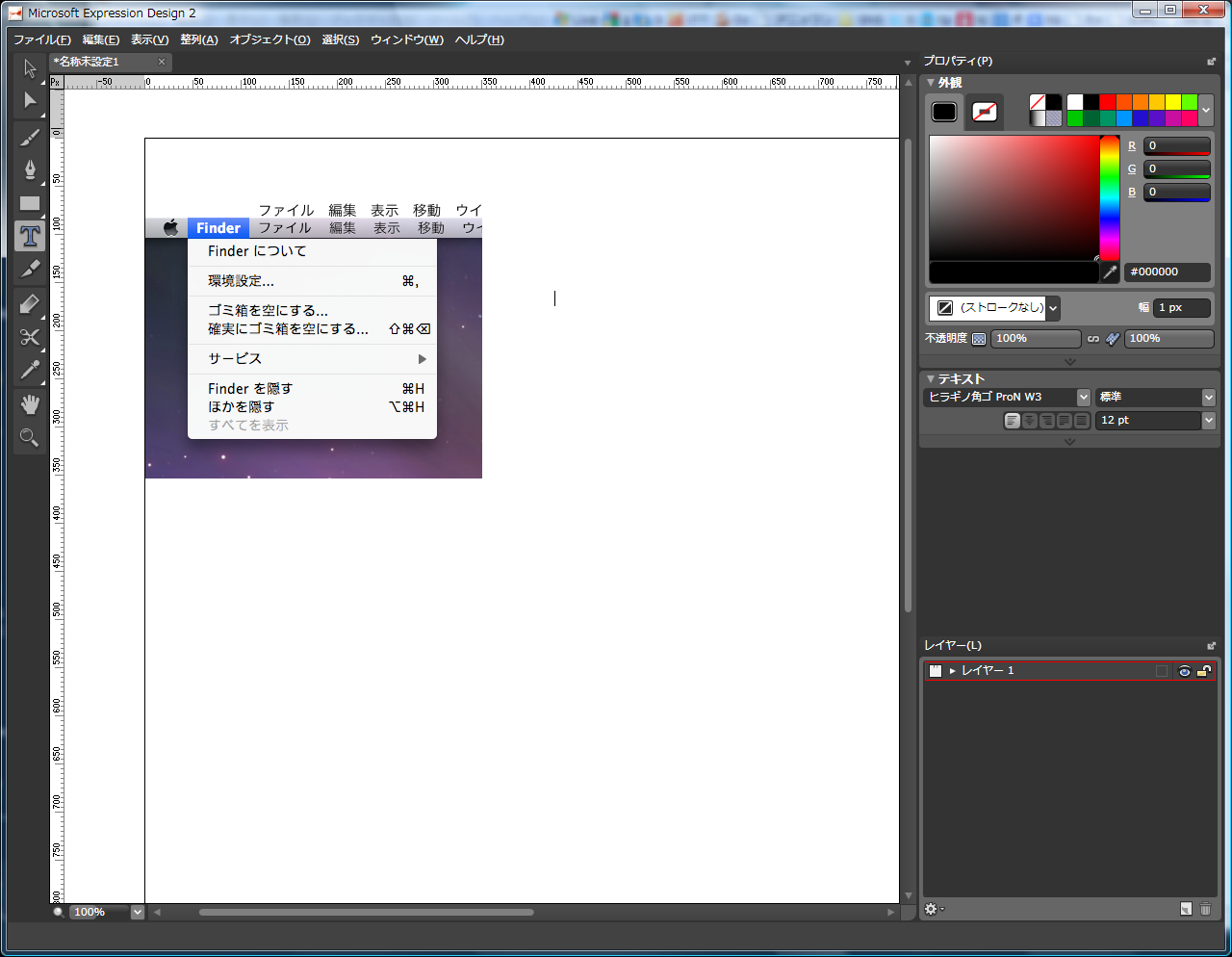Open the 表示(V) menu
Image resolution: width=1232 pixels, height=957 pixels.
[x=150, y=39]
